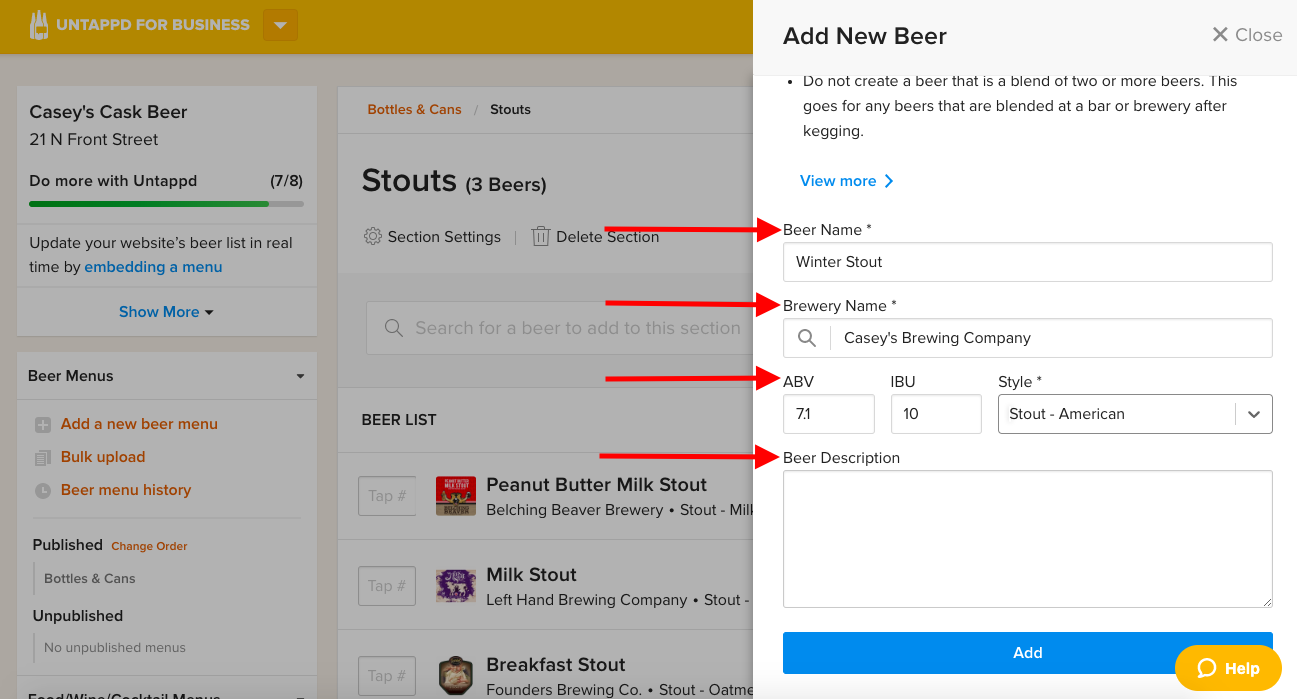Click the plus icon beside Add a new beer menu
1297x699 pixels.
pyautogui.click(x=43, y=425)
